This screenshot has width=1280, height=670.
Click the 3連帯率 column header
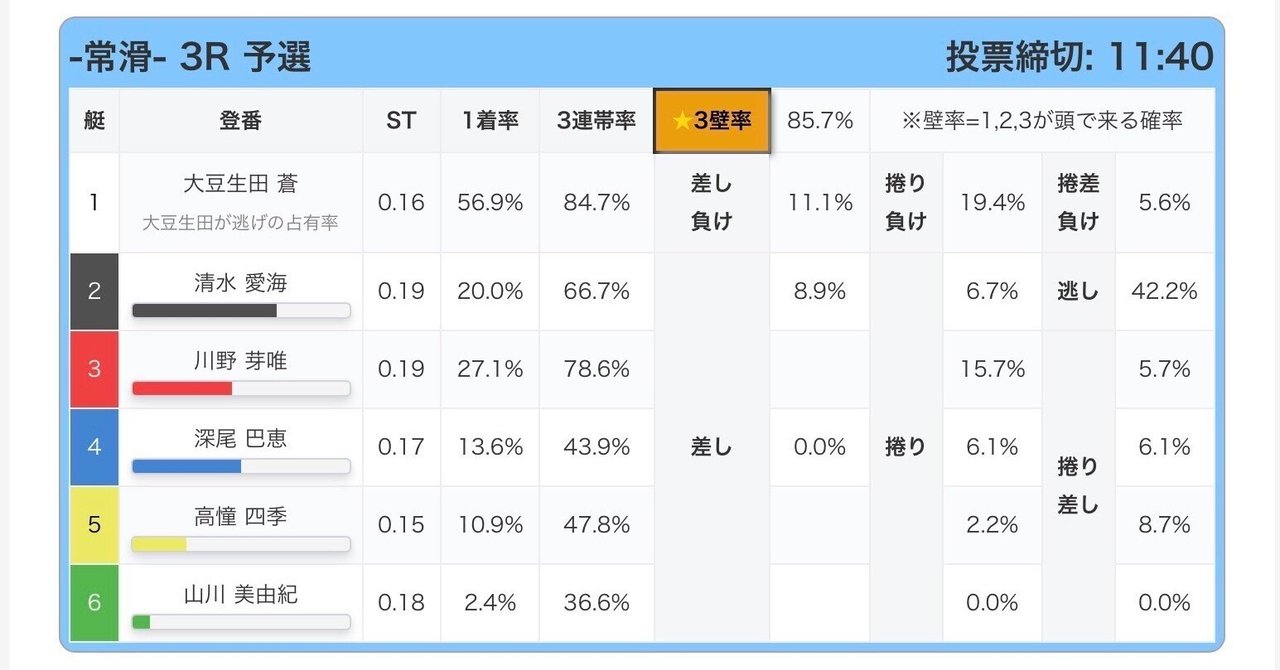pos(596,121)
